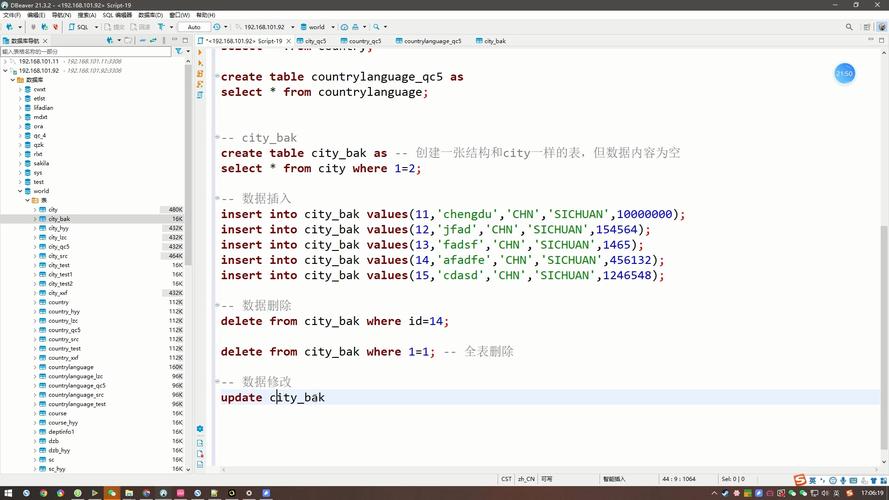Screen dimensions: 889x500
Task: Click the execute script icon in editor gutter
Action: (x=200, y=74)
